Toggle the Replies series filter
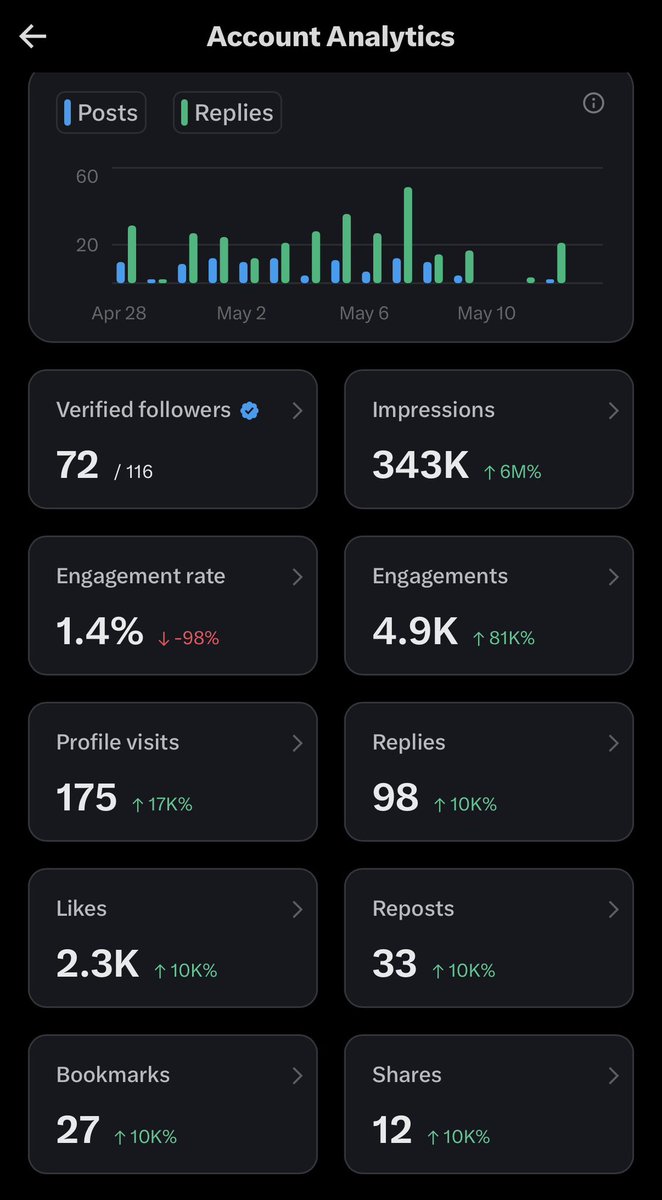The height and width of the screenshot is (1200, 662). coord(227,113)
